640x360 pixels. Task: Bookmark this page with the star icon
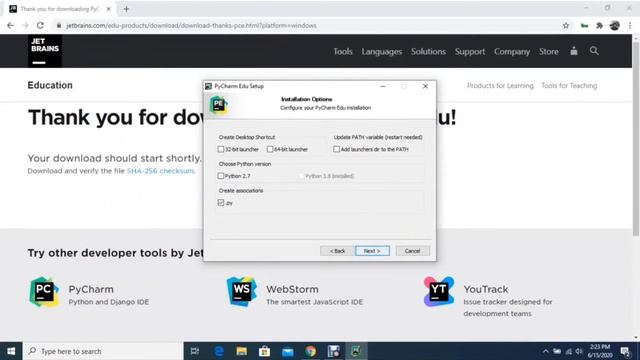tap(566, 25)
